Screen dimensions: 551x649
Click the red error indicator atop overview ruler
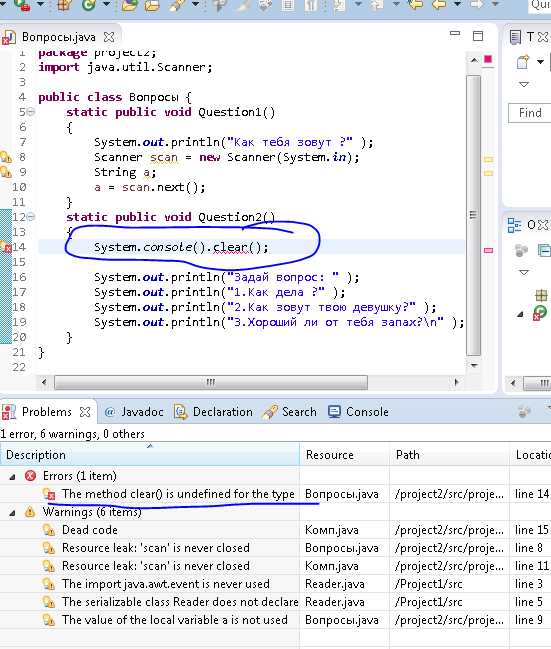488,59
